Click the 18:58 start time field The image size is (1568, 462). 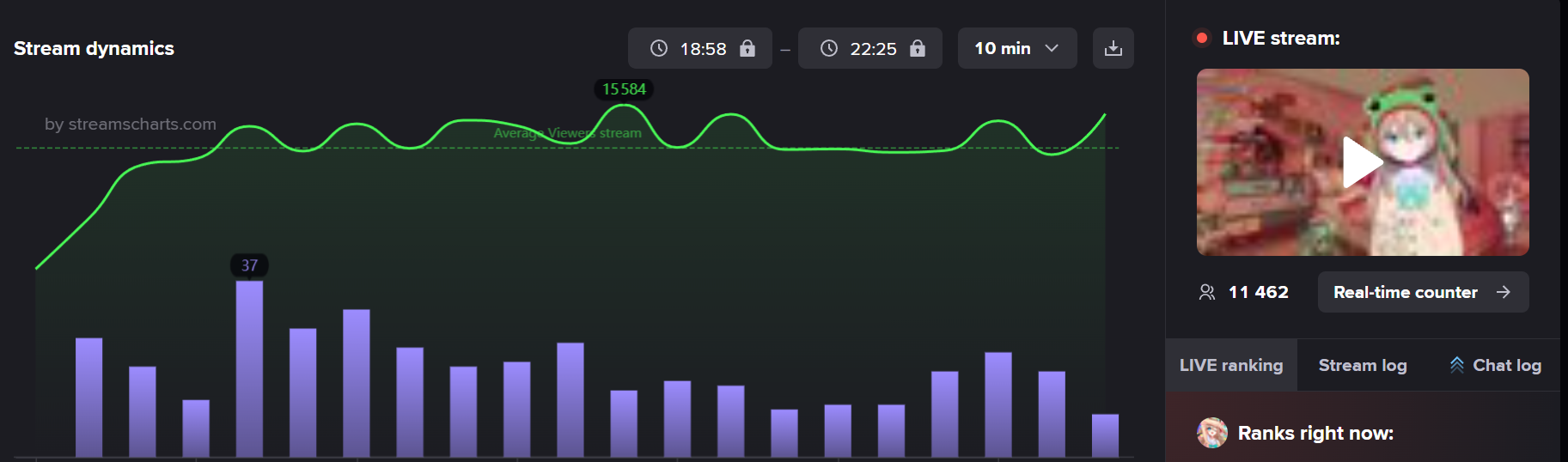[x=700, y=48]
